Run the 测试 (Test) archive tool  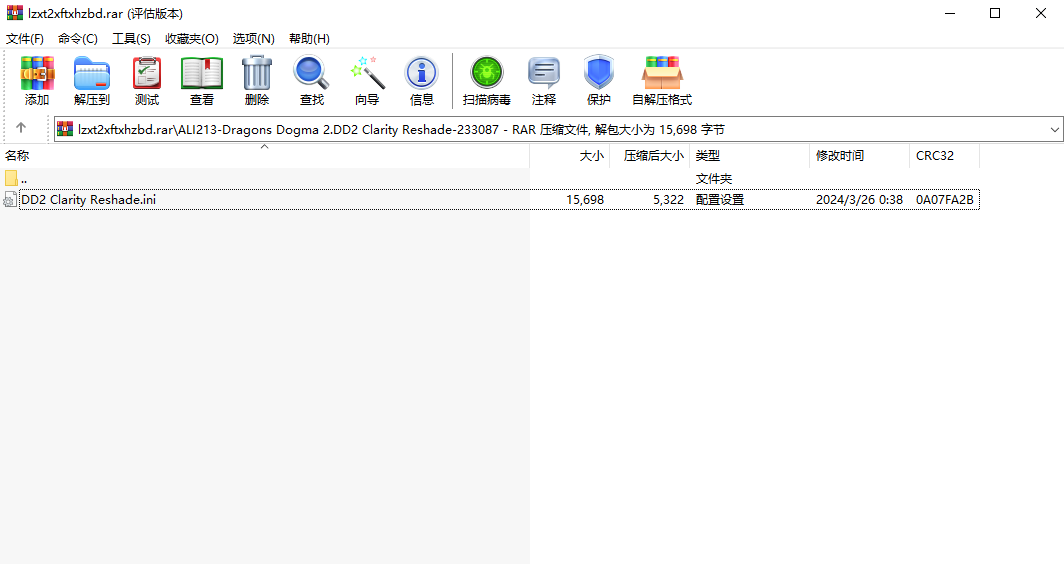(147, 80)
